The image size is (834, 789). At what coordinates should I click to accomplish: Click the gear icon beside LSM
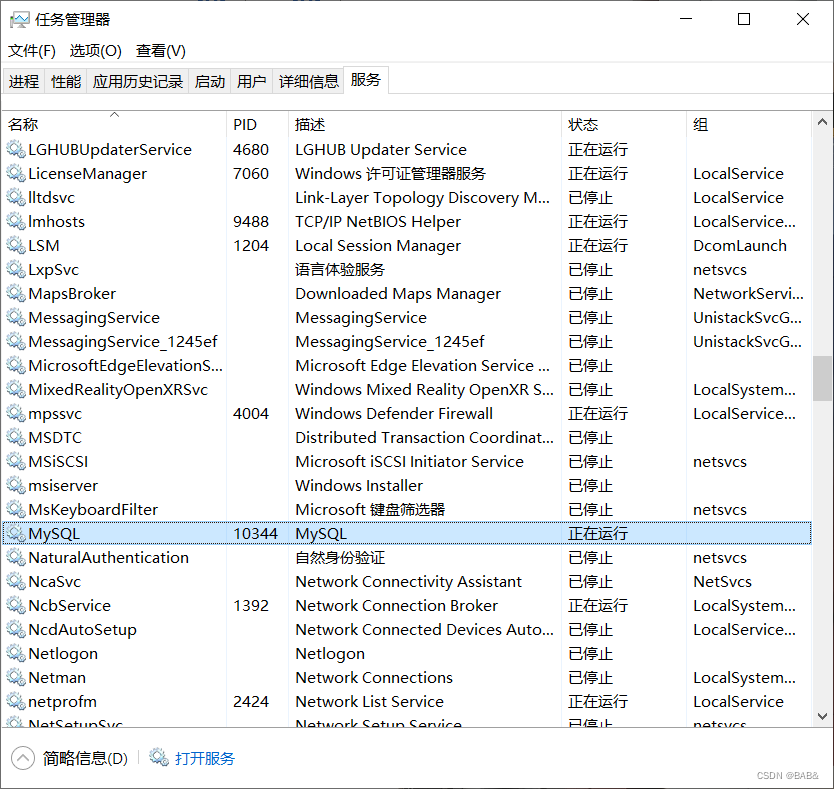[16, 245]
